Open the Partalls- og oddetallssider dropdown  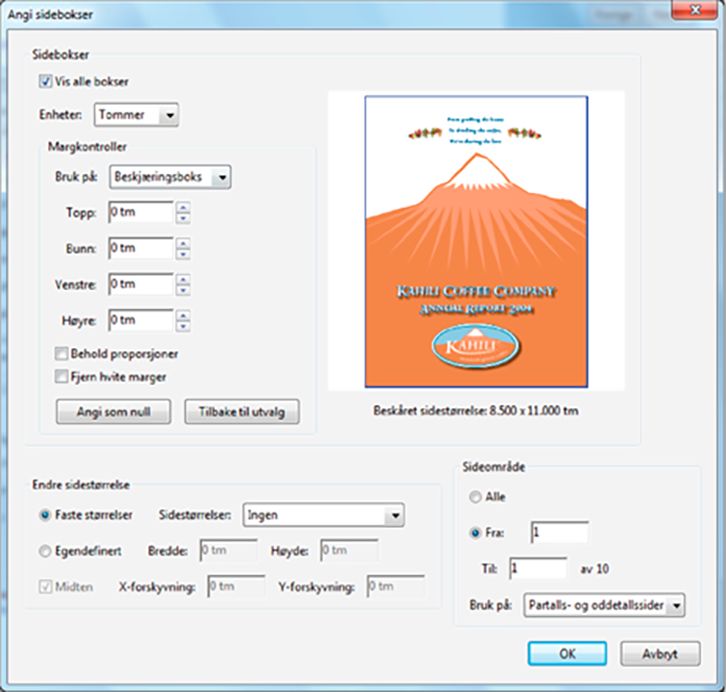tap(604, 605)
